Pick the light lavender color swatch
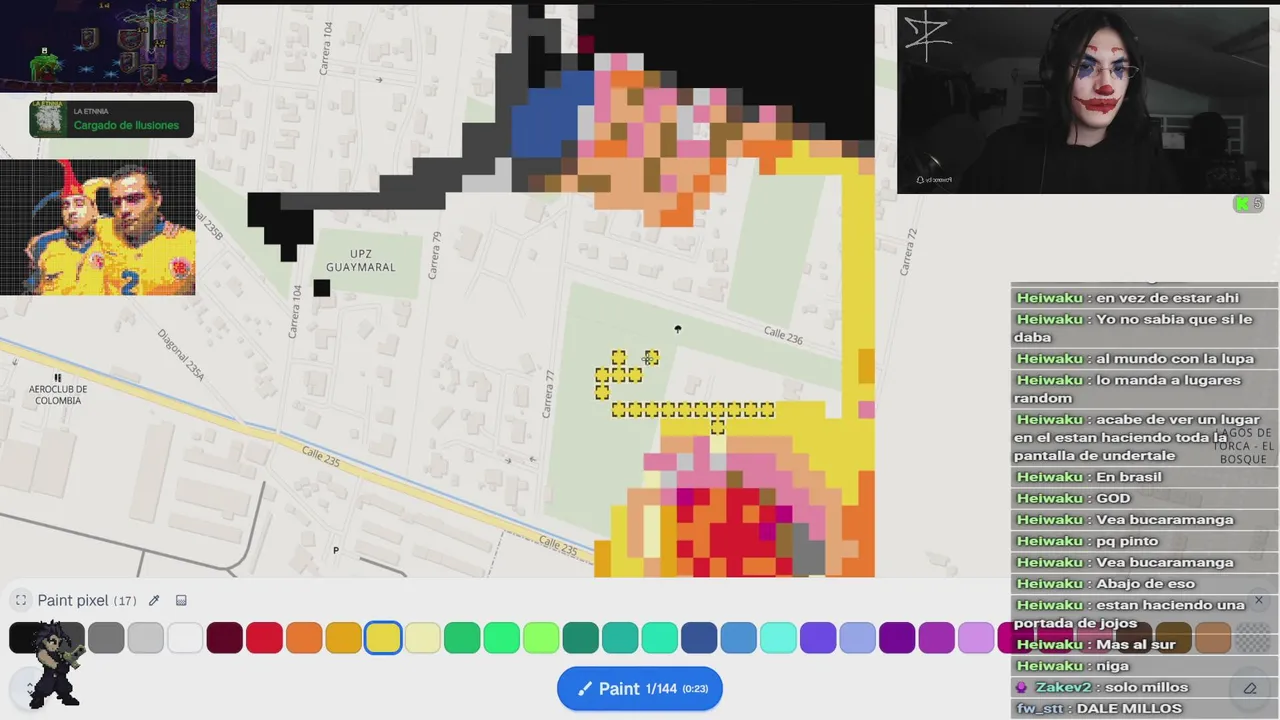Image resolution: width=1280 pixels, height=720 pixels. click(x=976, y=638)
